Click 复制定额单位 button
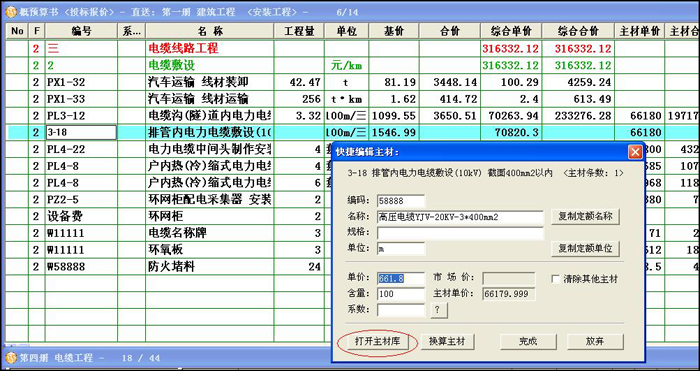 (585, 249)
